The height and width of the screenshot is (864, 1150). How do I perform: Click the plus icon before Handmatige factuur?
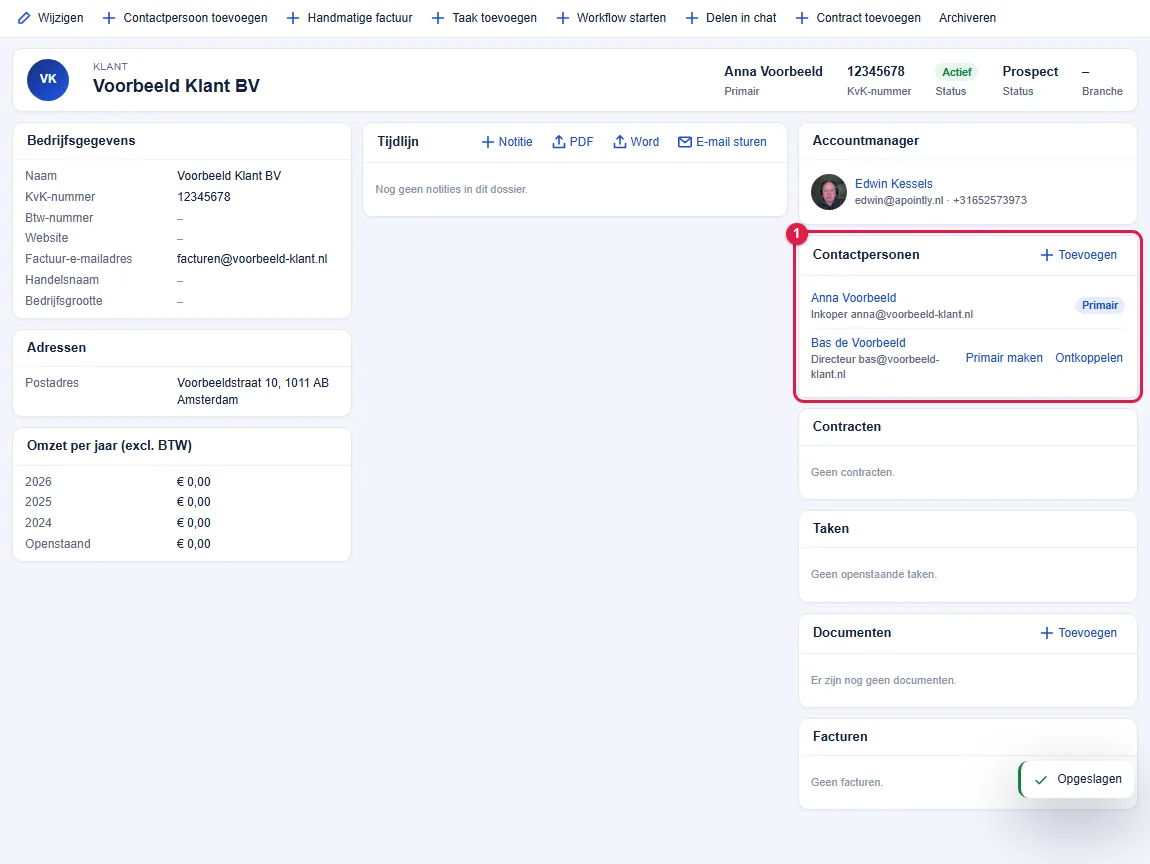pos(293,18)
